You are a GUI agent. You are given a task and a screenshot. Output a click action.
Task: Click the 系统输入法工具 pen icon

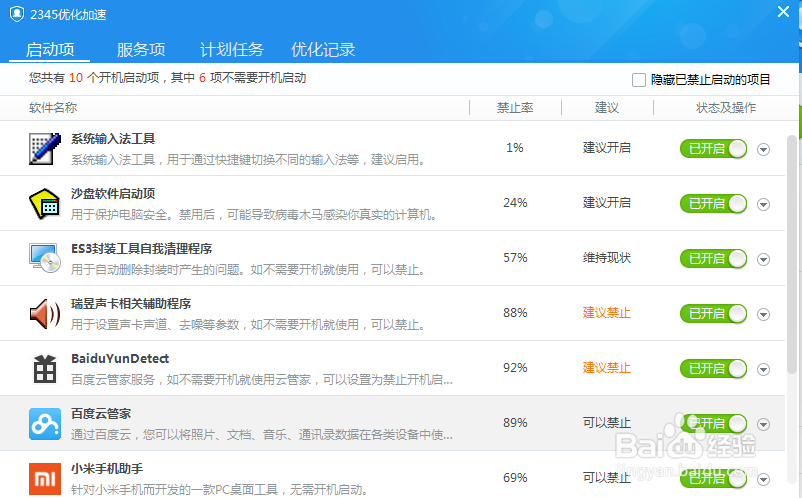44,148
